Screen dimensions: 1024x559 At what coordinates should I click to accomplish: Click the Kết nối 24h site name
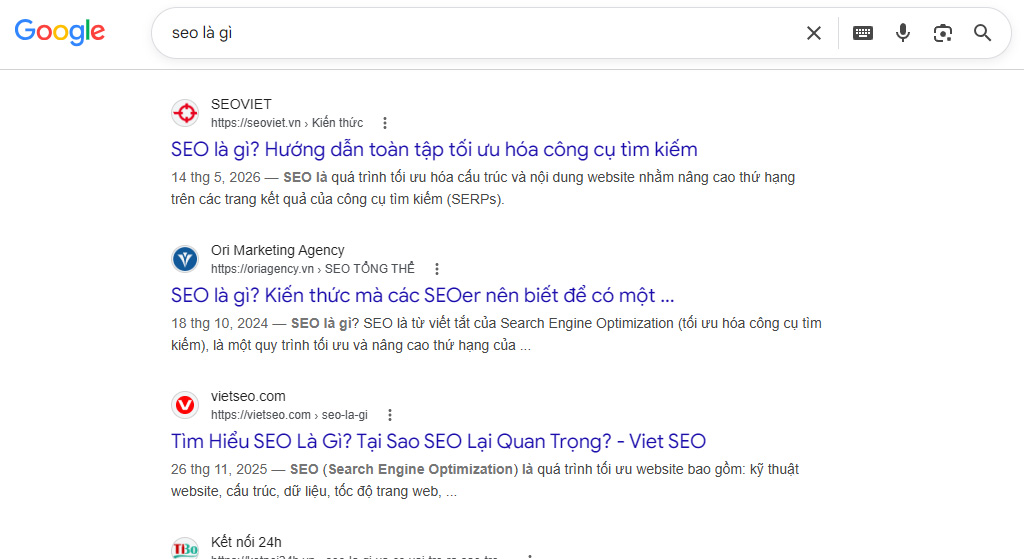coord(246,542)
